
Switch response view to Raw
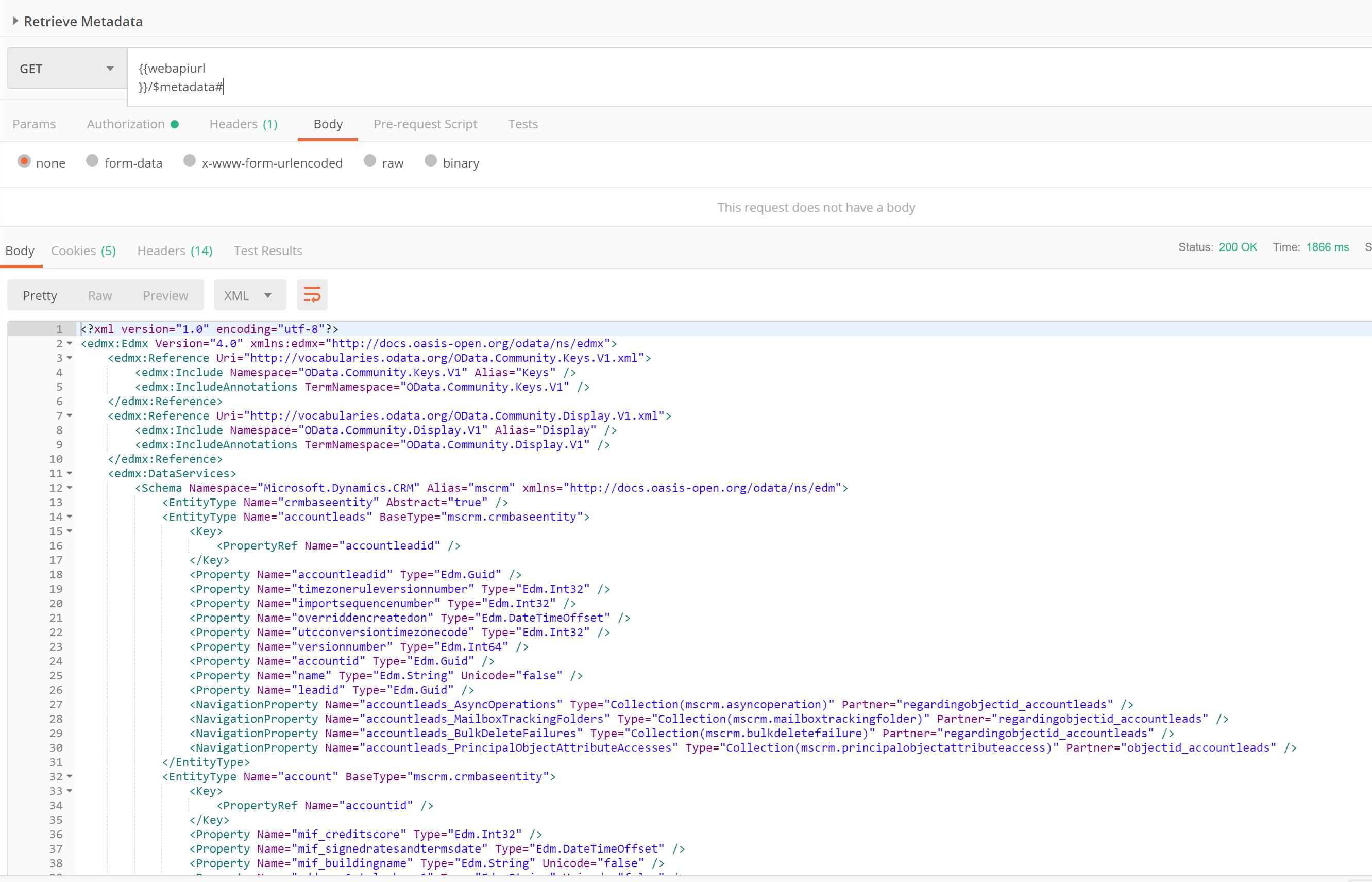tap(100, 295)
